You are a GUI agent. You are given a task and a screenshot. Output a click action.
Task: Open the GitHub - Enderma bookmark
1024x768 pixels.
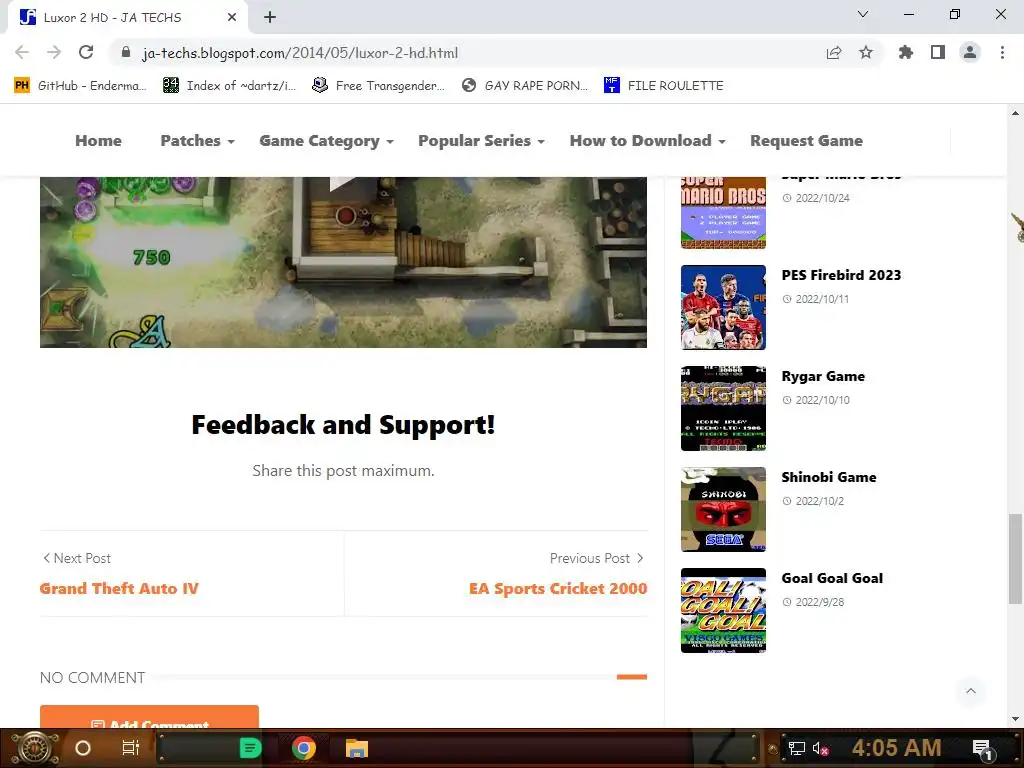(x=80, y=86)
